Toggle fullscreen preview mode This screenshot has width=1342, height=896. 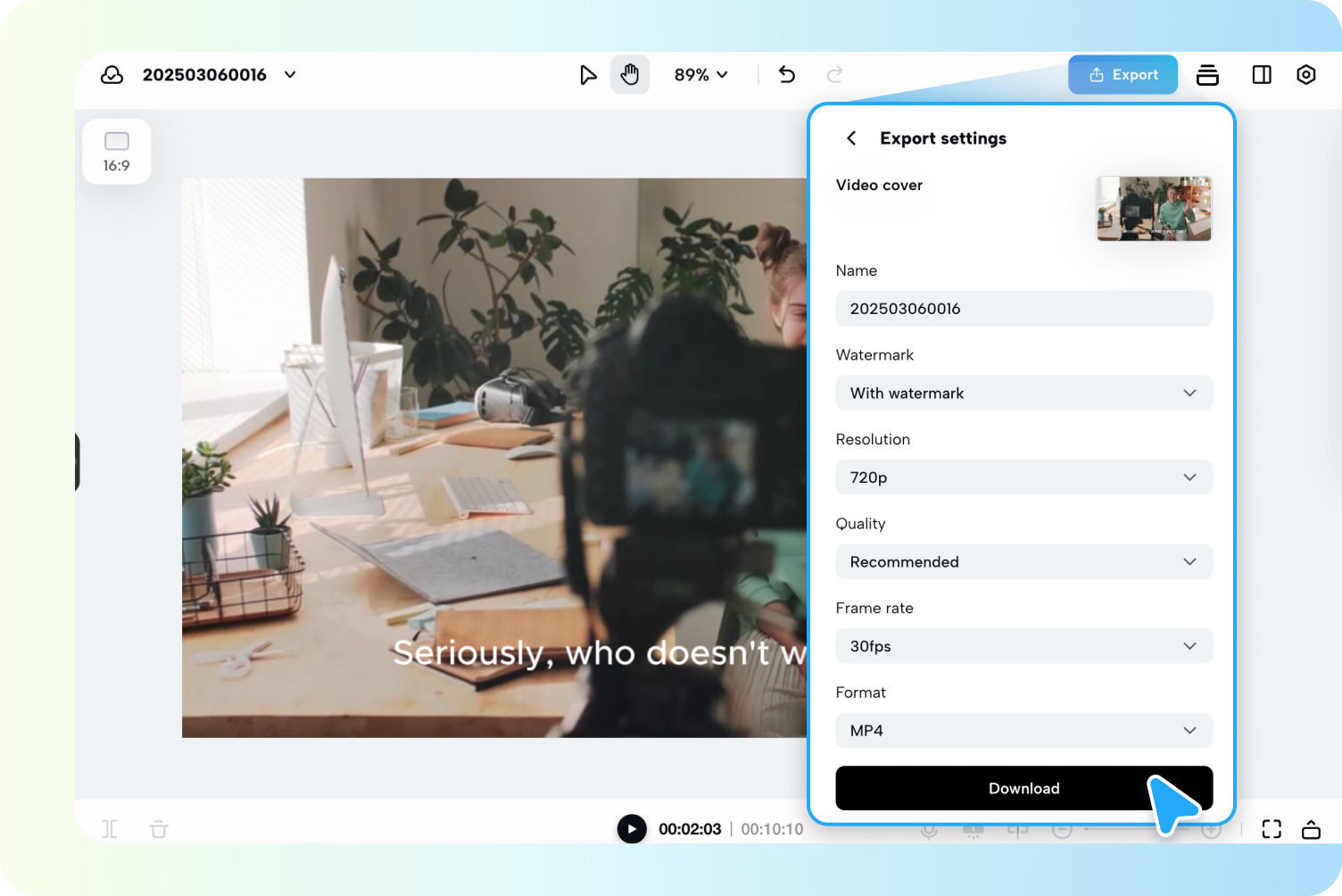tap(1271, 828)
